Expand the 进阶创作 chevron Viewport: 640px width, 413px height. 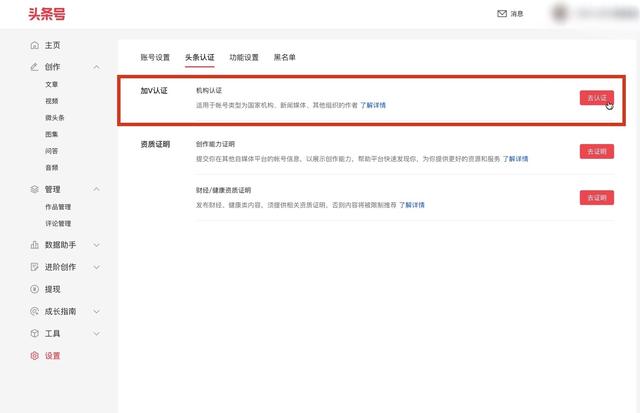pyautogui.click(x=96, y=267)
